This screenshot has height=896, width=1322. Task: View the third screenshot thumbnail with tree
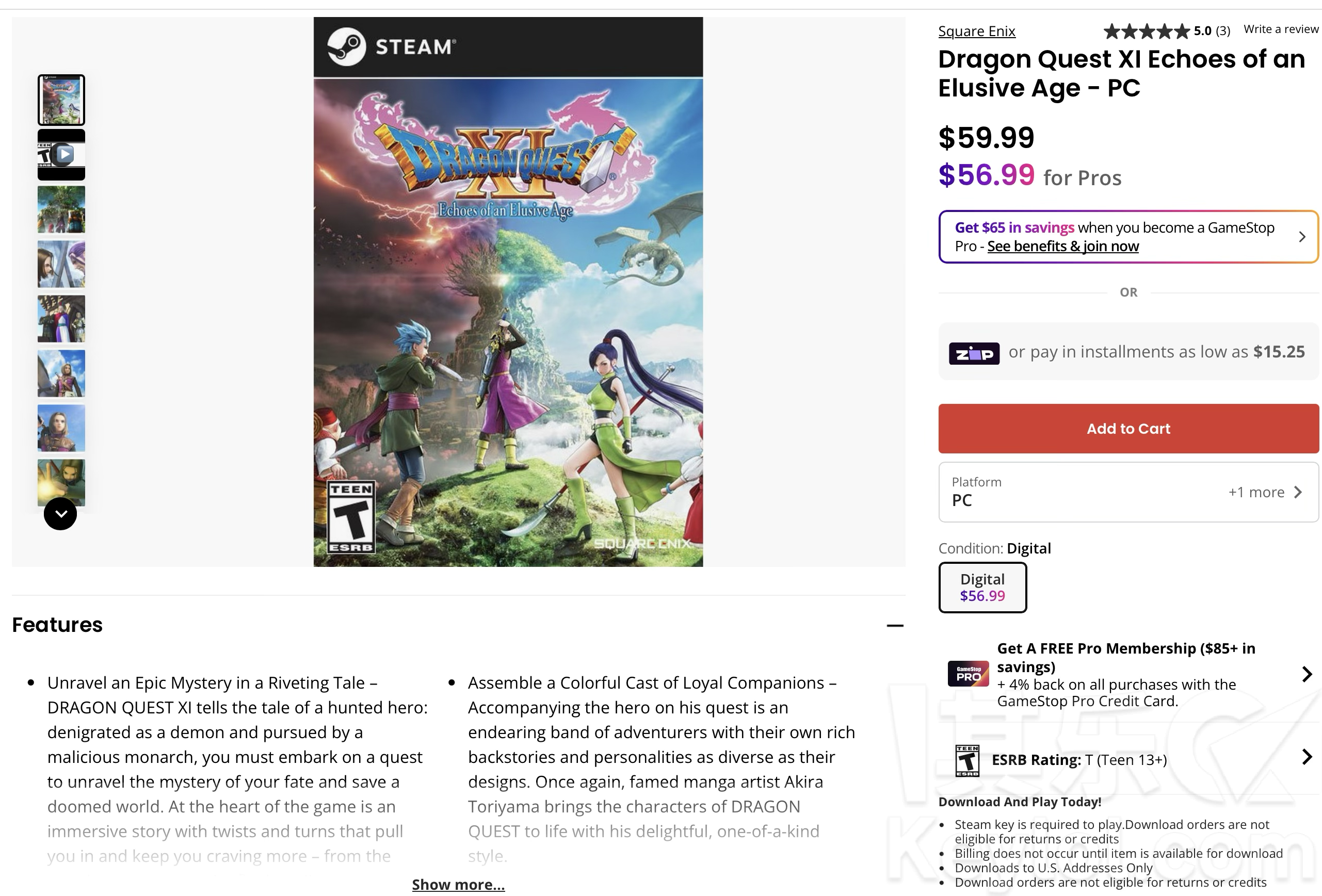point(61,209)
